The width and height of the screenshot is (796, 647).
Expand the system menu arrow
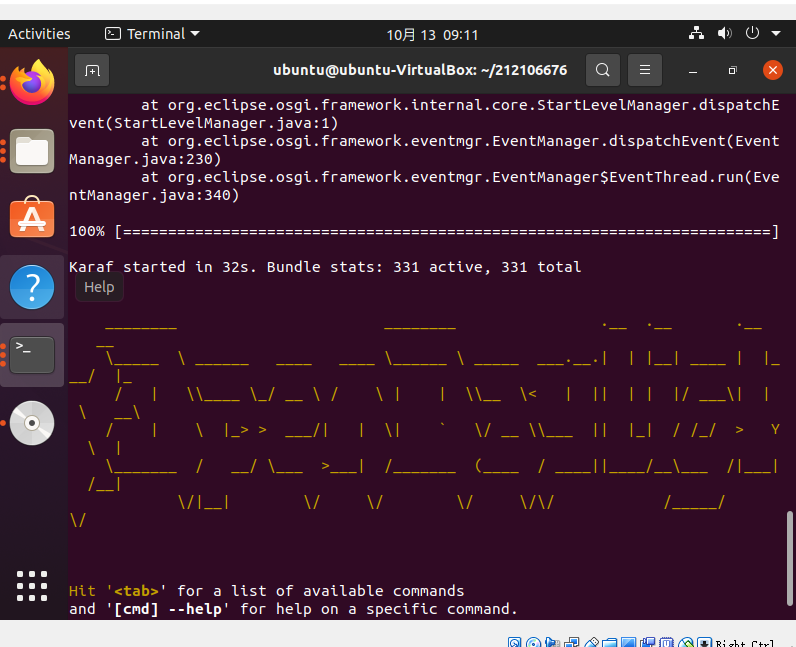pos(776,34)
